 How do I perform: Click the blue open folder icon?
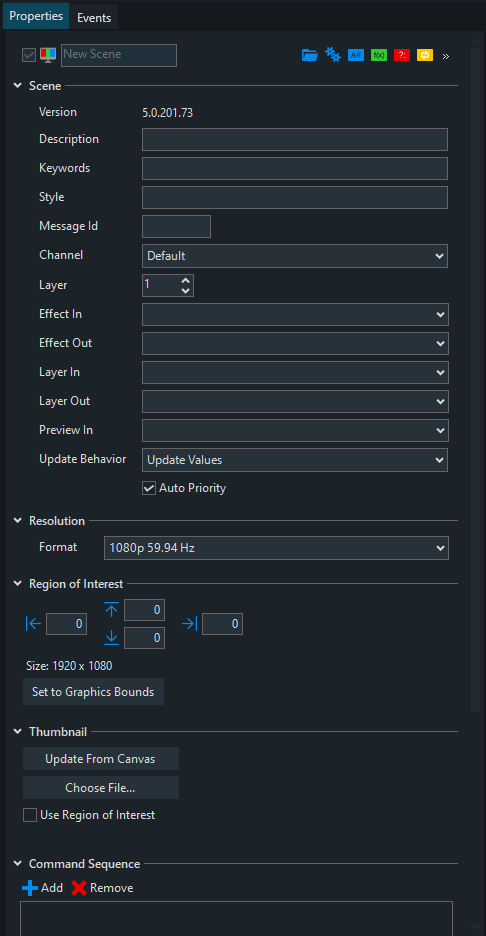309,55
